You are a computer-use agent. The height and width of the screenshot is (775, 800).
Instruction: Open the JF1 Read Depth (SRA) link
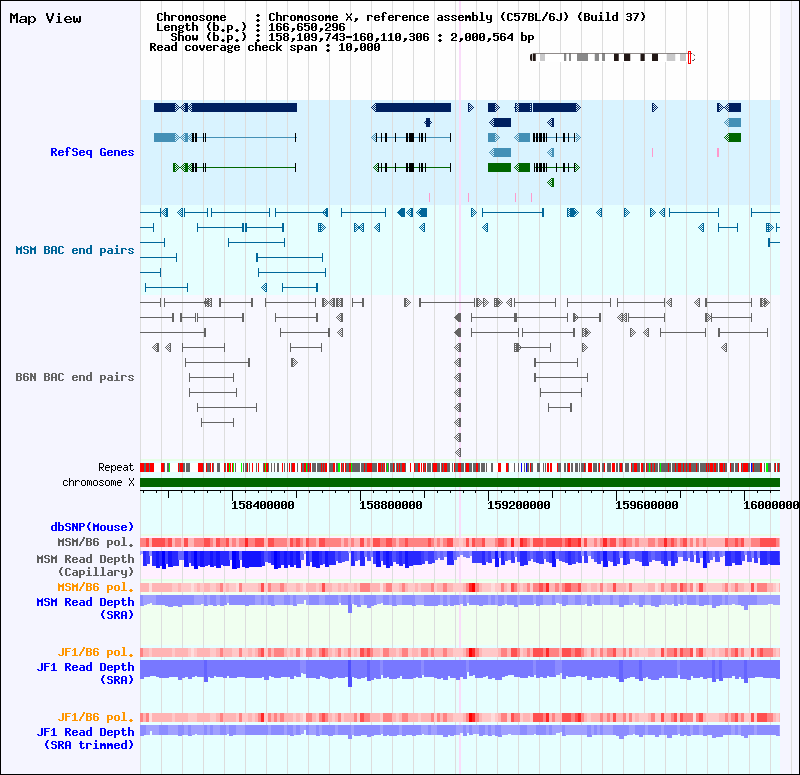coord(85,673)
